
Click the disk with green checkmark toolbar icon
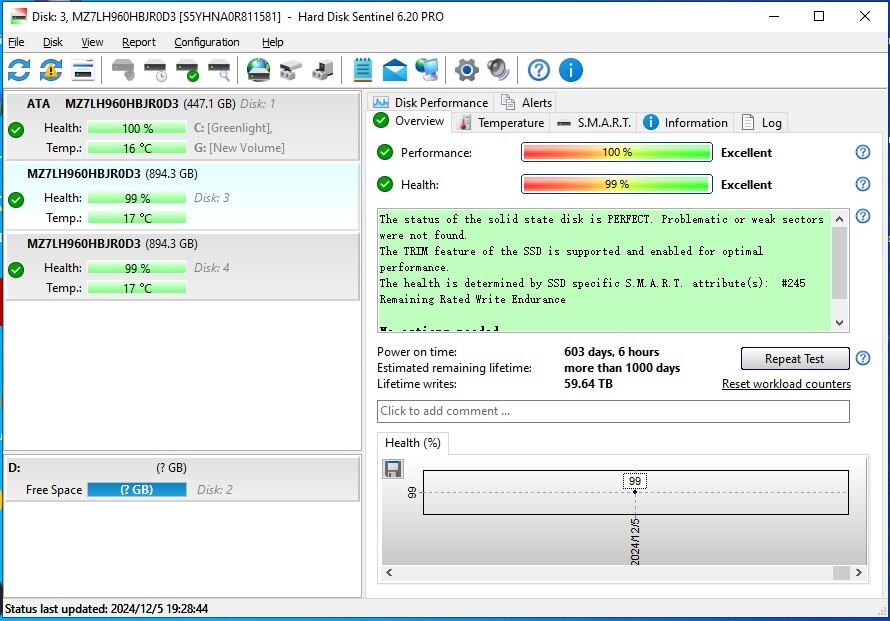pyautogui.click(x=187, y=70)
